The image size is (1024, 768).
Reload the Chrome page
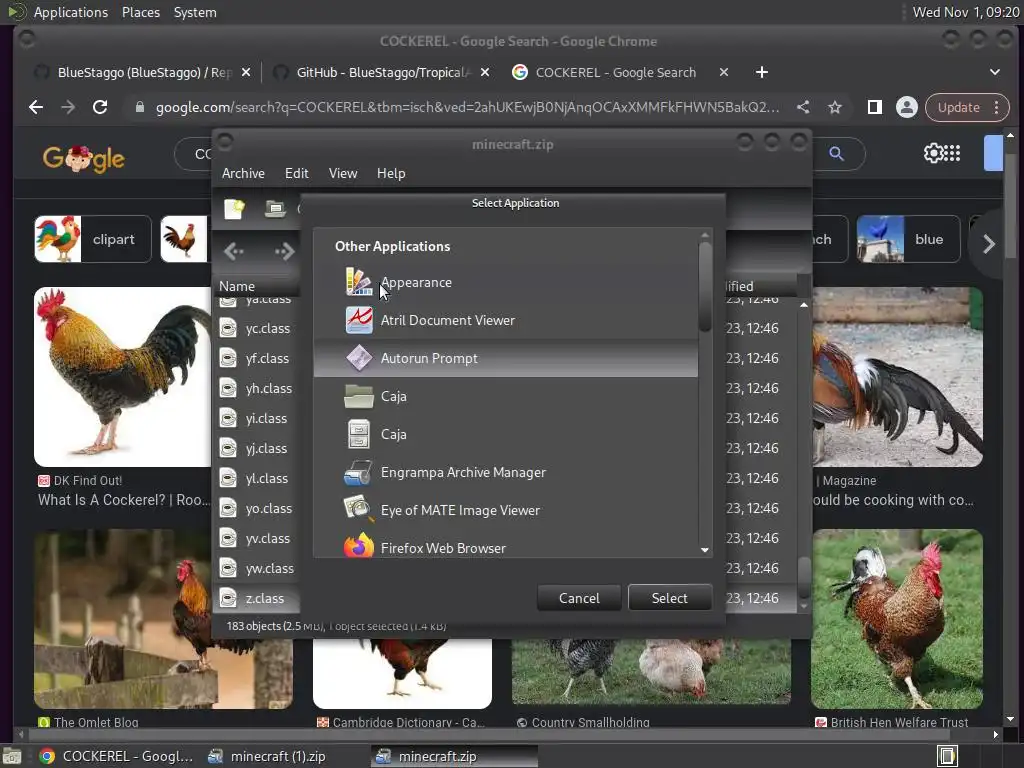[100, 107]
